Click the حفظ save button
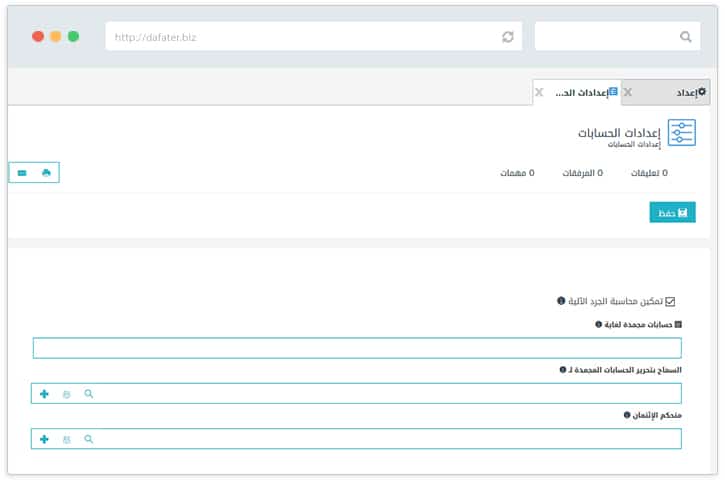 672,213
